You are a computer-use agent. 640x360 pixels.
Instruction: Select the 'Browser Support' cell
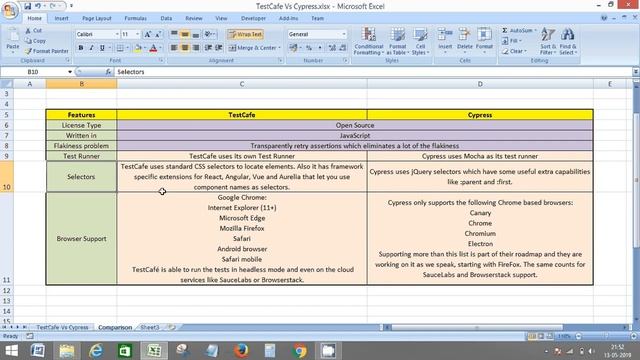(81, 239)
